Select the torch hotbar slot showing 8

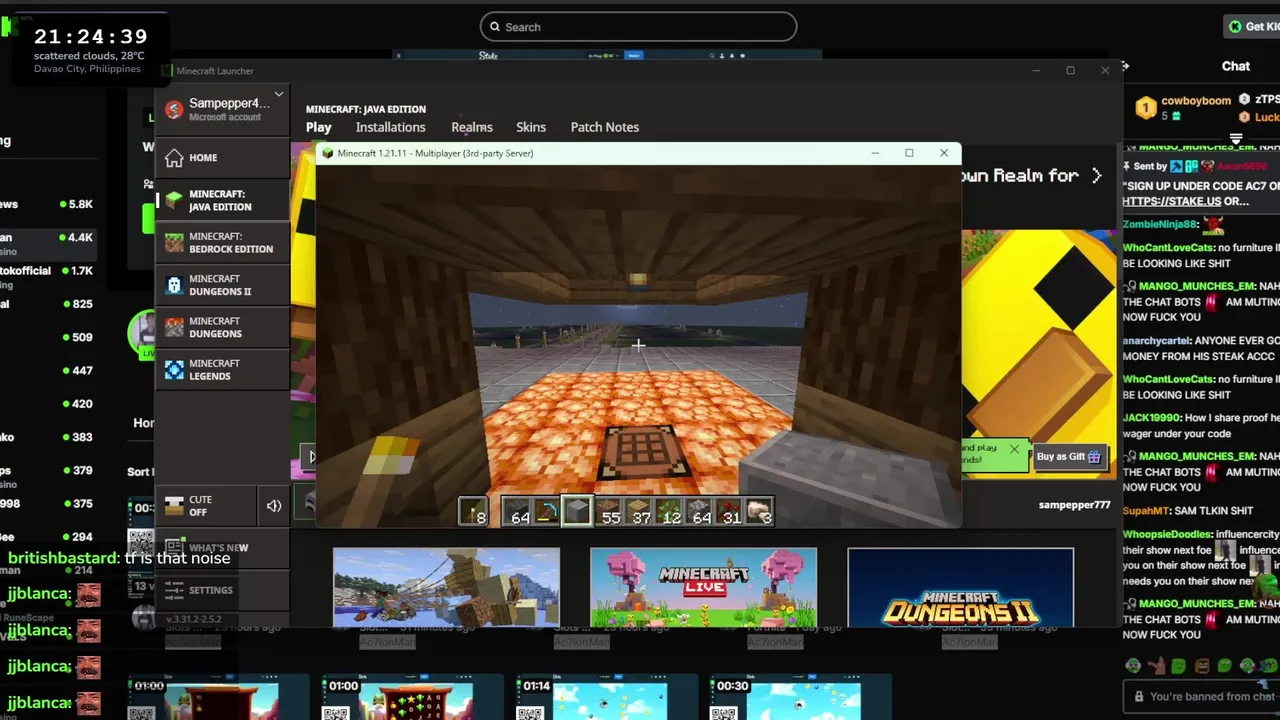click(473, 511)
